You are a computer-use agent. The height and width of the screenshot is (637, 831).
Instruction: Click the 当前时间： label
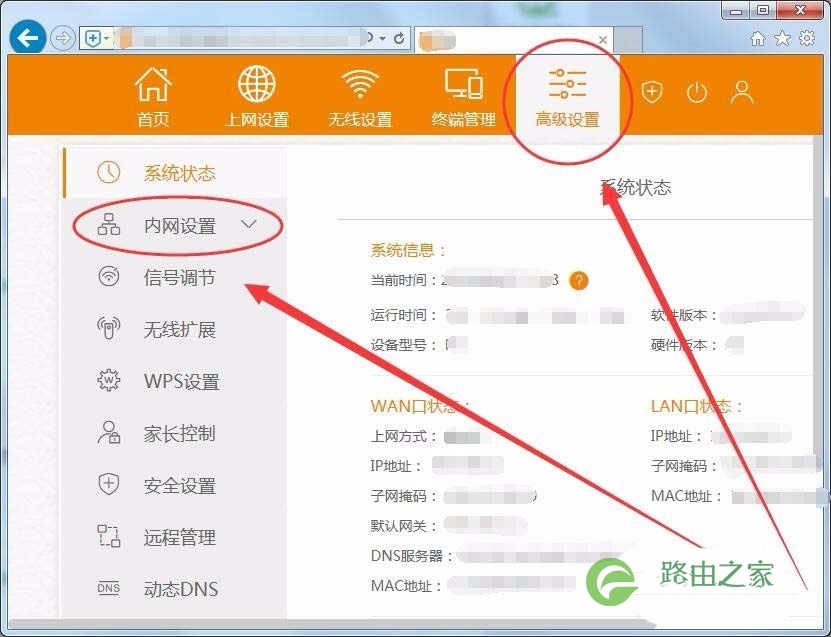click(x=405, y=280)
